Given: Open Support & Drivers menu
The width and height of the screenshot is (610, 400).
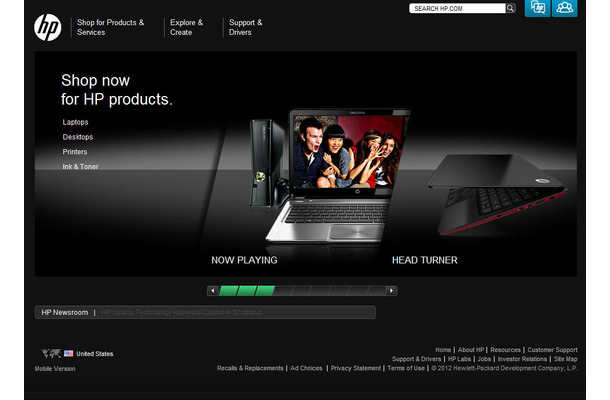Looking at the screenshot, I should click(x=245, y=27).
